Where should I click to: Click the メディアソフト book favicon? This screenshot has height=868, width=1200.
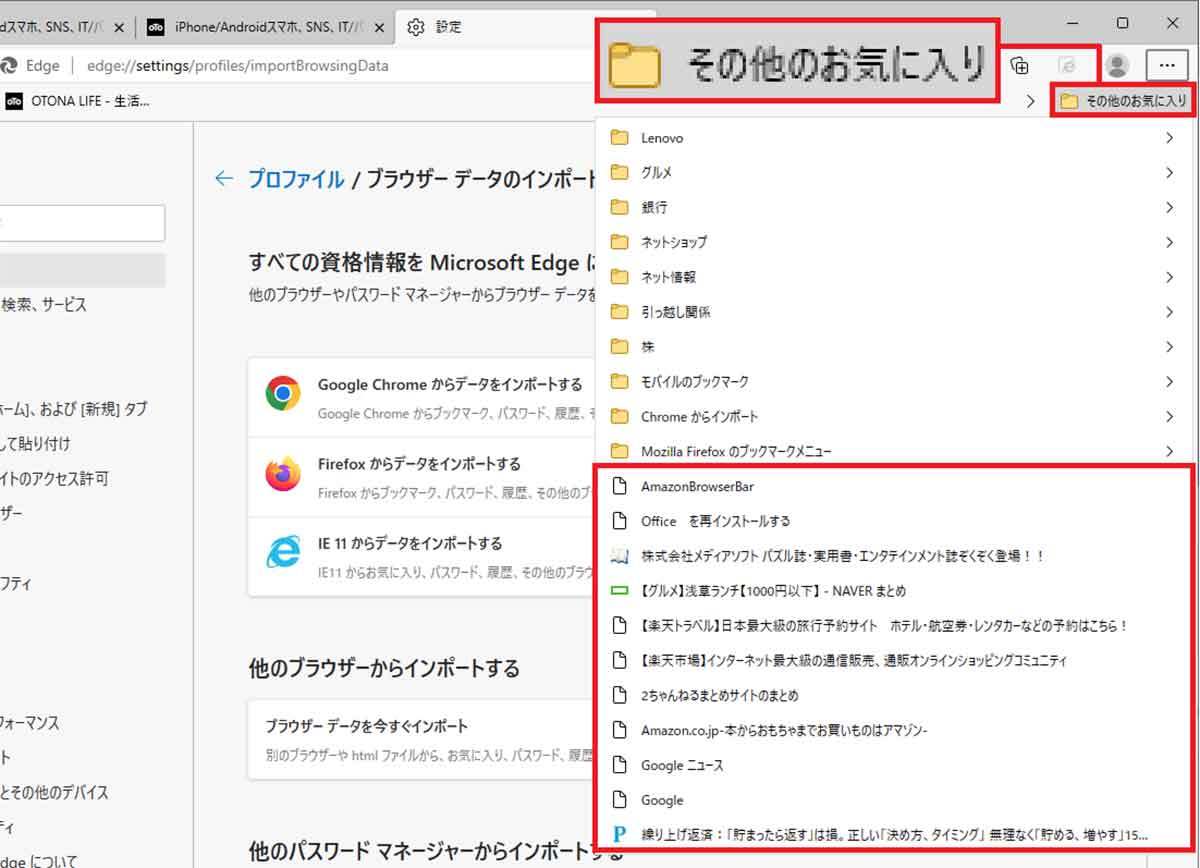[619, 556]
